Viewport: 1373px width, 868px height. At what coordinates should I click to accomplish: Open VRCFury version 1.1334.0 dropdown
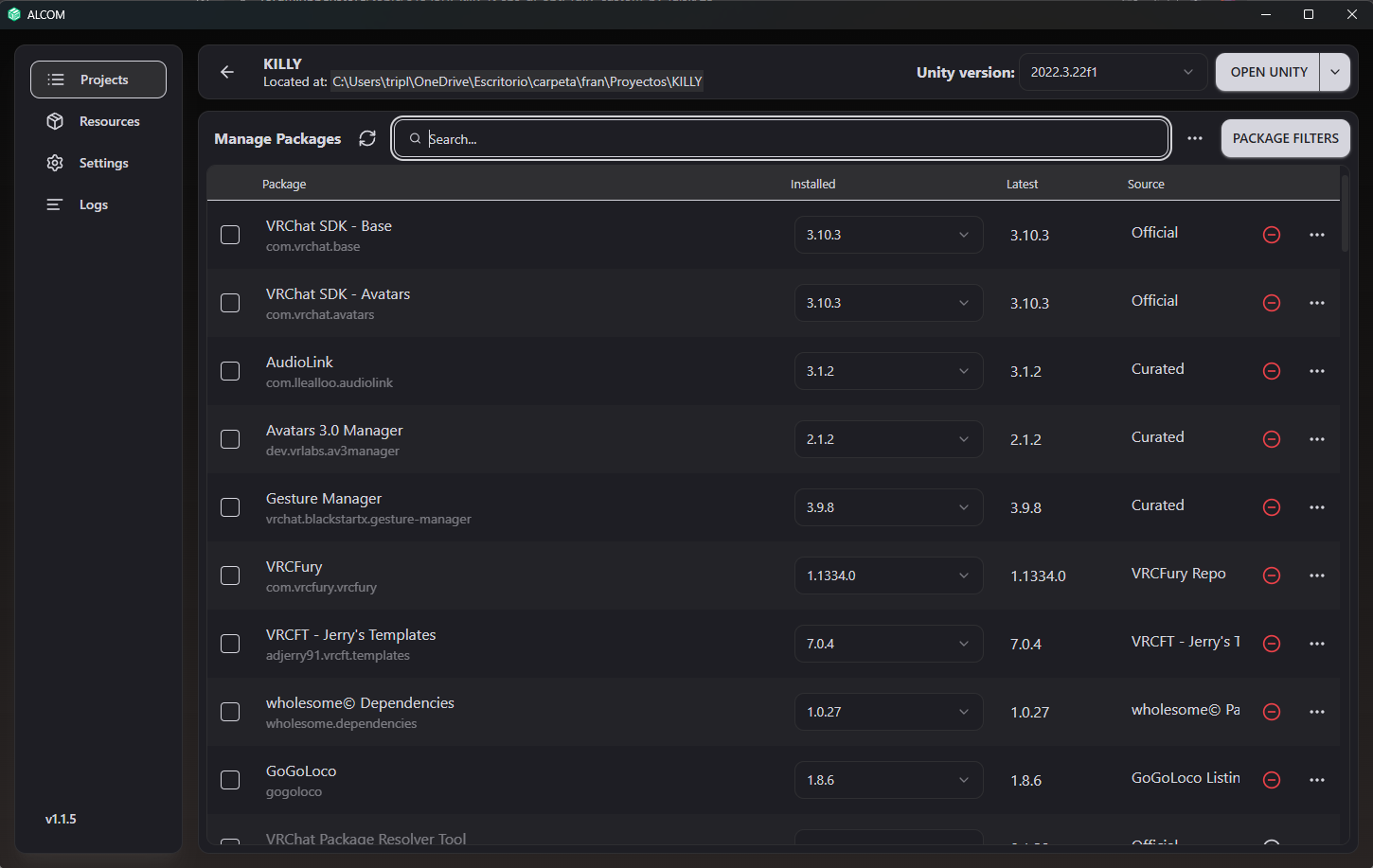coord(888,576)
